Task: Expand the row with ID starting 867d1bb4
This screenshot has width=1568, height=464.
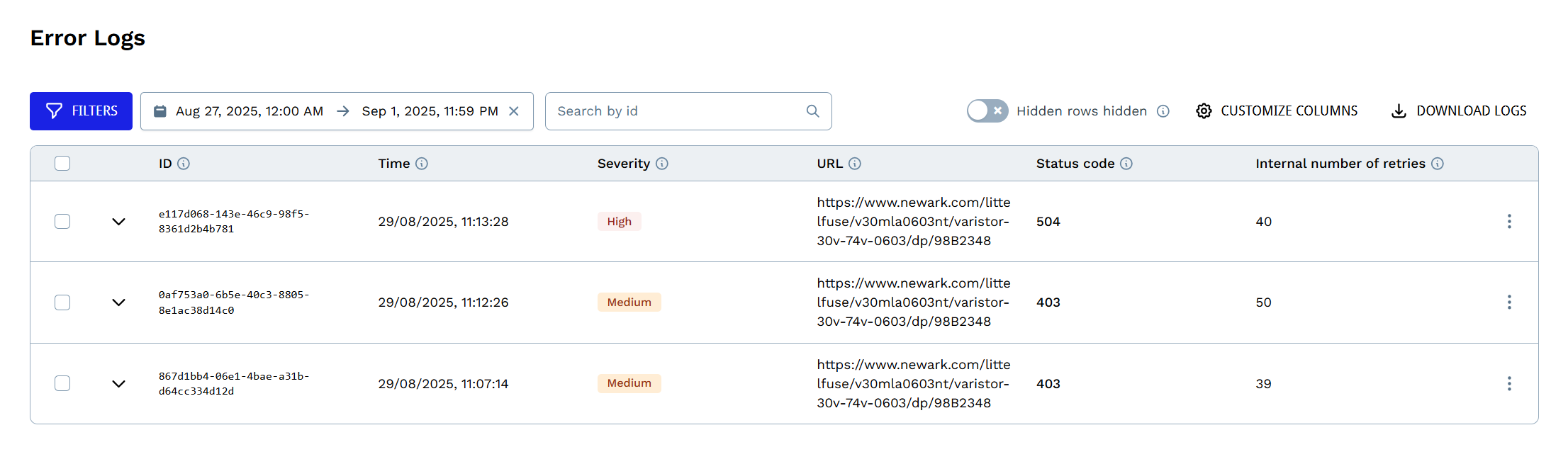Action: click(x=118, y=384)
